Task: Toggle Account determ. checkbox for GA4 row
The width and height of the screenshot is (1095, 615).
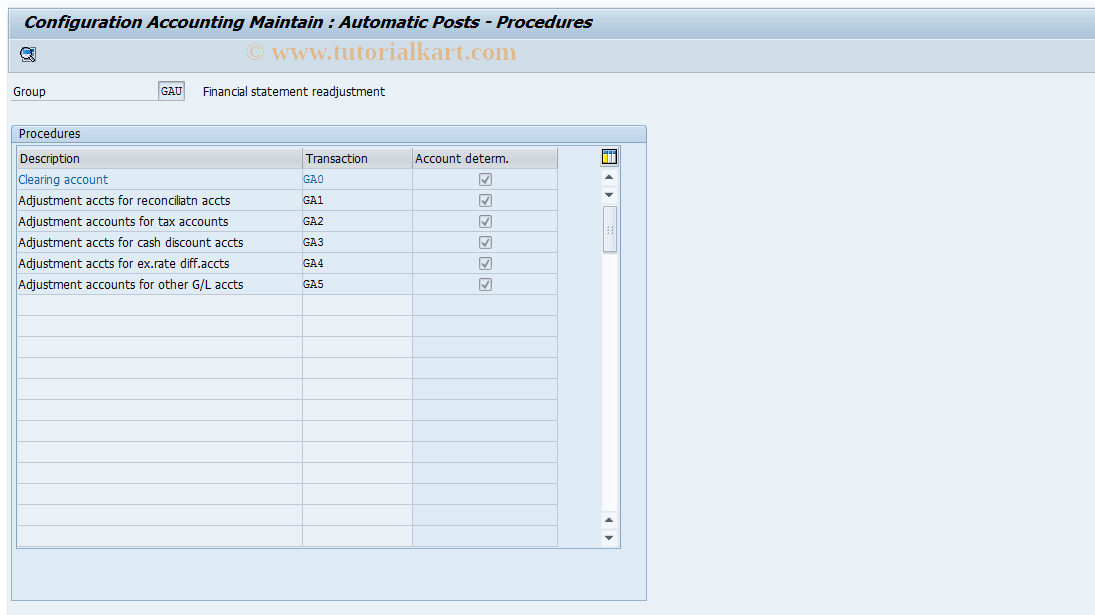Action: point(485,263)
